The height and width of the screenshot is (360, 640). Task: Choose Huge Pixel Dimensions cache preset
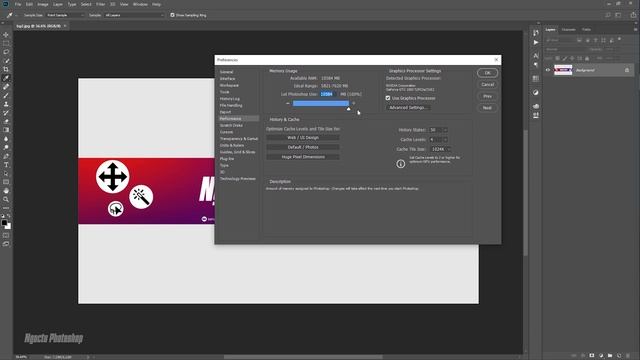point(303,157)
